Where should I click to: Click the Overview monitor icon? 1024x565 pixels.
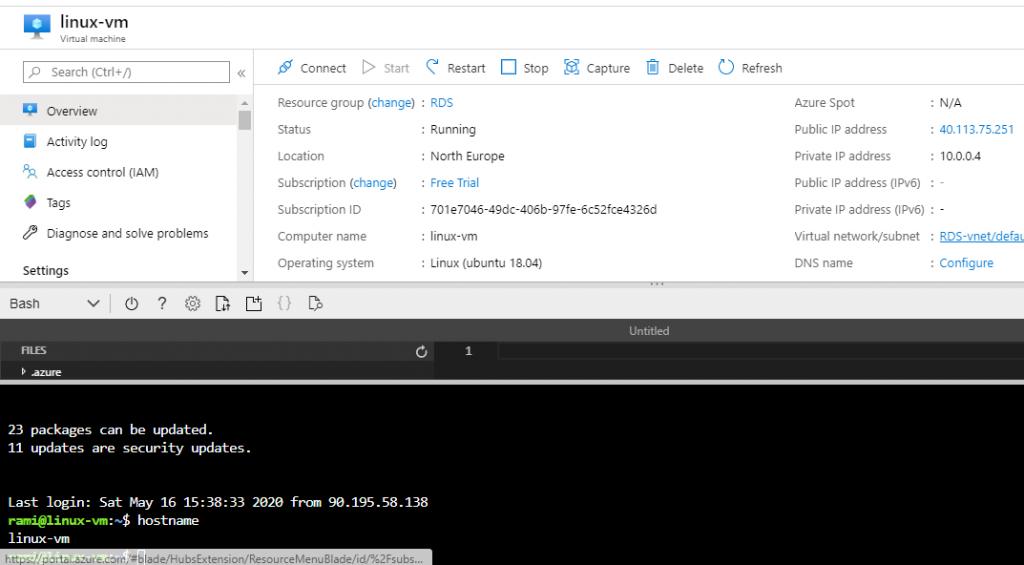point(30,110)
